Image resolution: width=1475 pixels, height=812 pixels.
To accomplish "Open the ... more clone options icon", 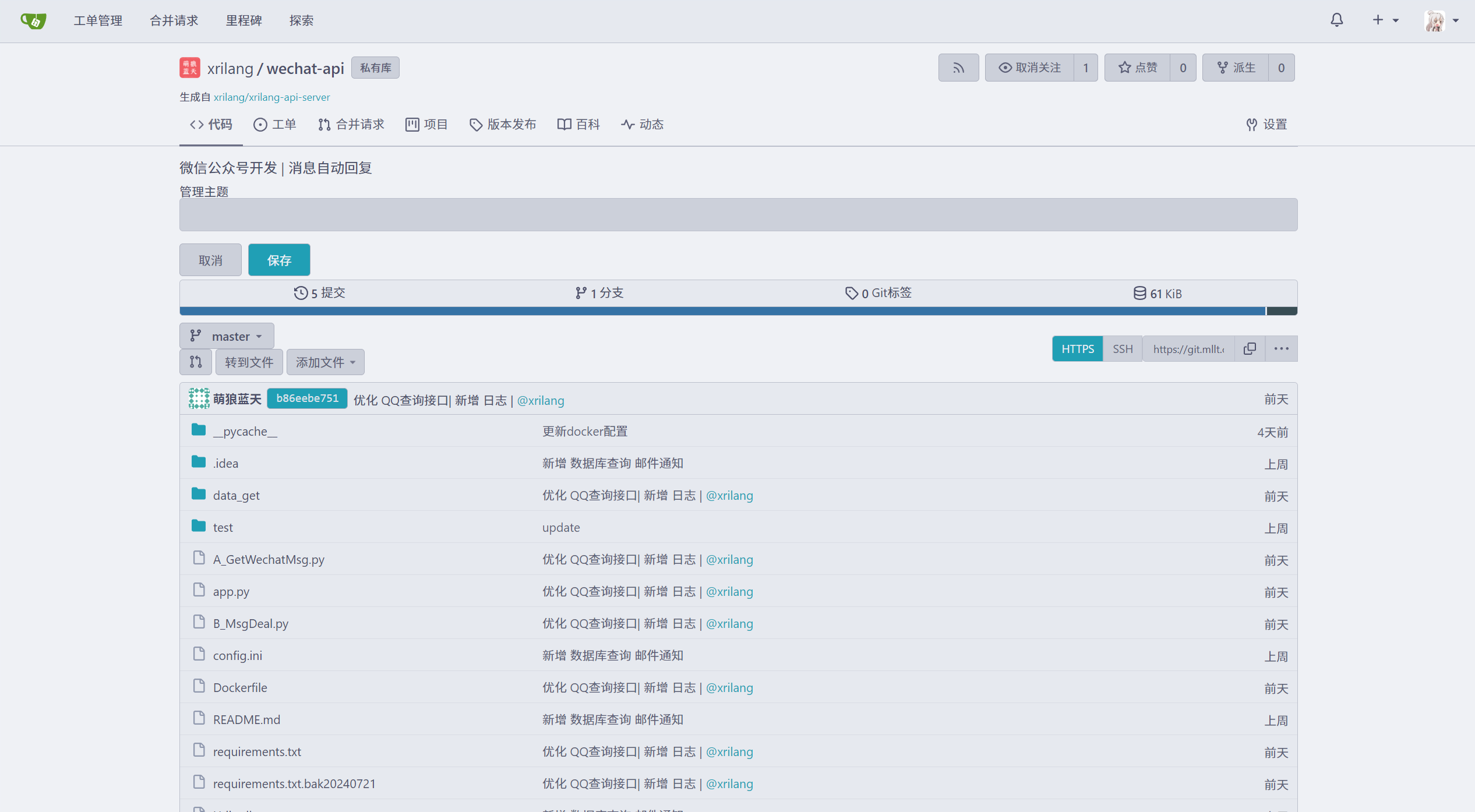I will click(x=1281, y=348).
